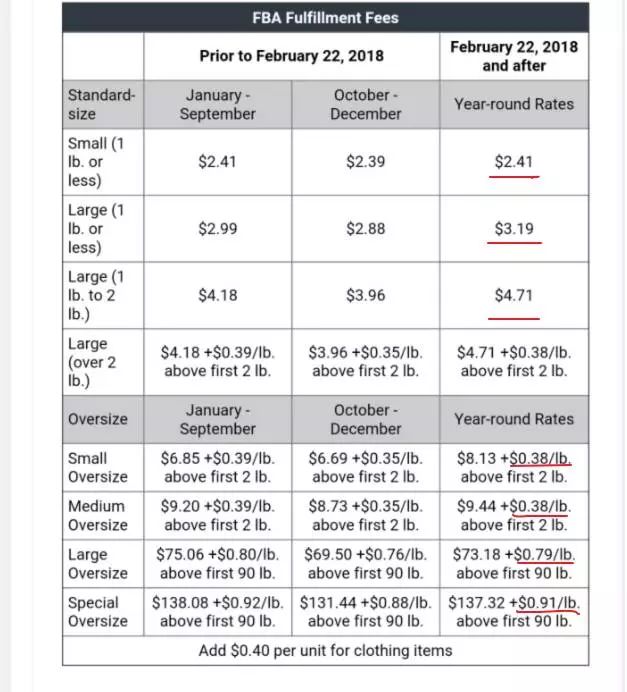The image size is (627, 692).
Task: Click the $2.39 October-December fee cell
Action: coord(365,161)
